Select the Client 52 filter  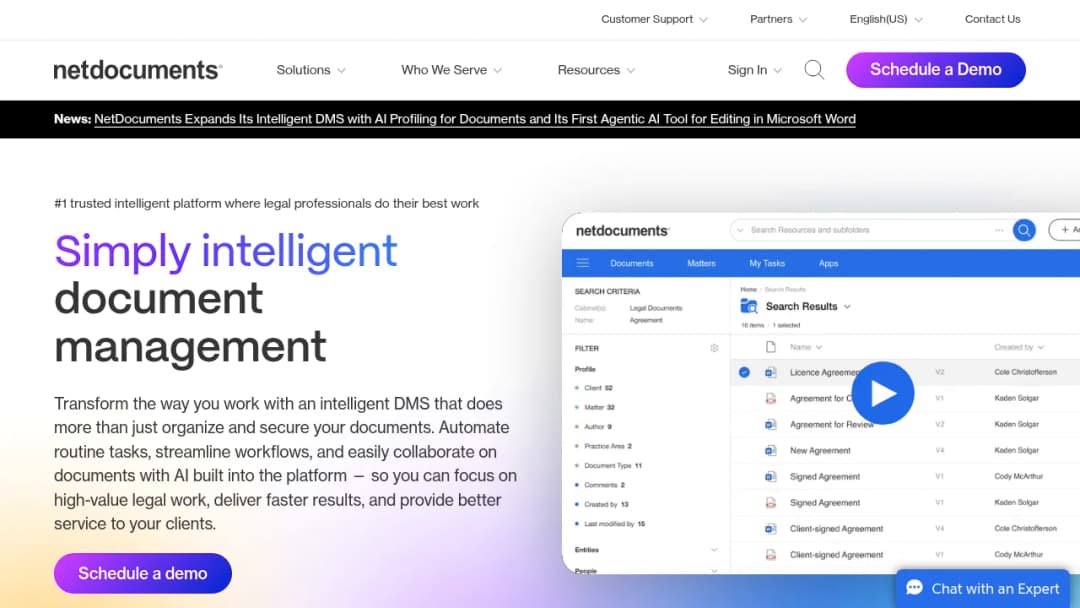tap(598, 388)
